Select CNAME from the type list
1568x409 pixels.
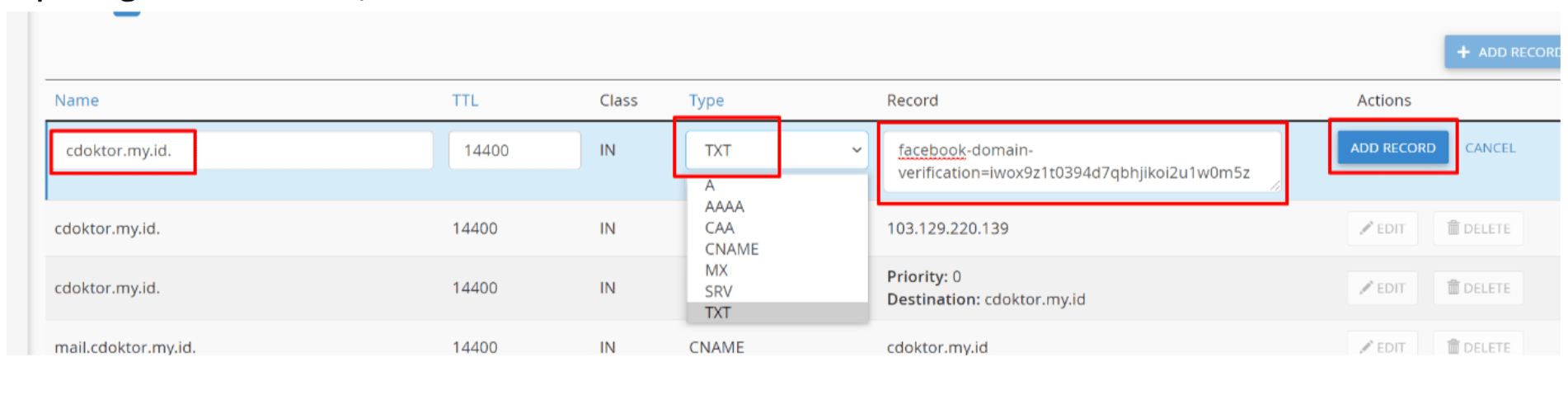(x=777, y=249)
